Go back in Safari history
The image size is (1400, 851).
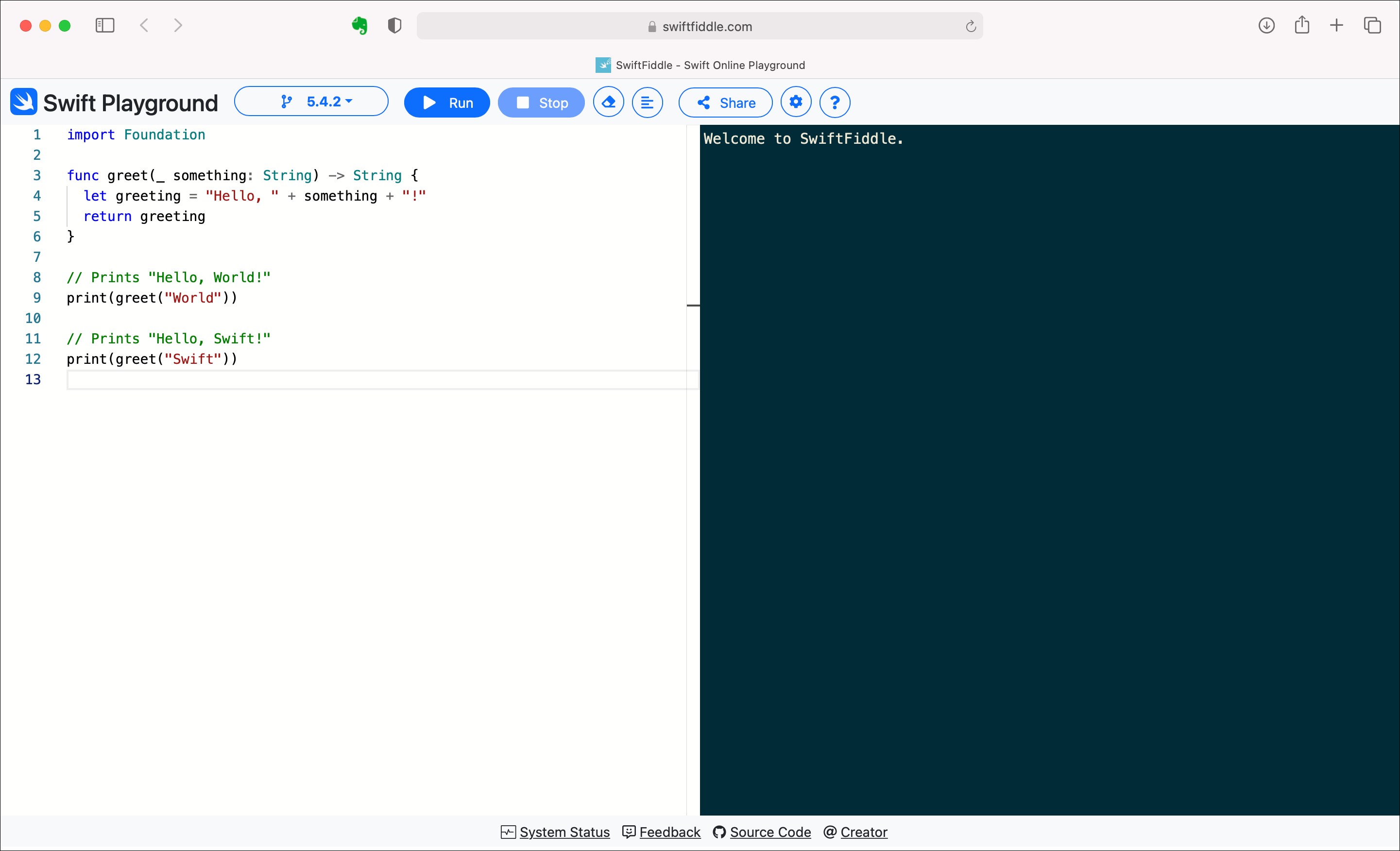click(x=144, y=26)
